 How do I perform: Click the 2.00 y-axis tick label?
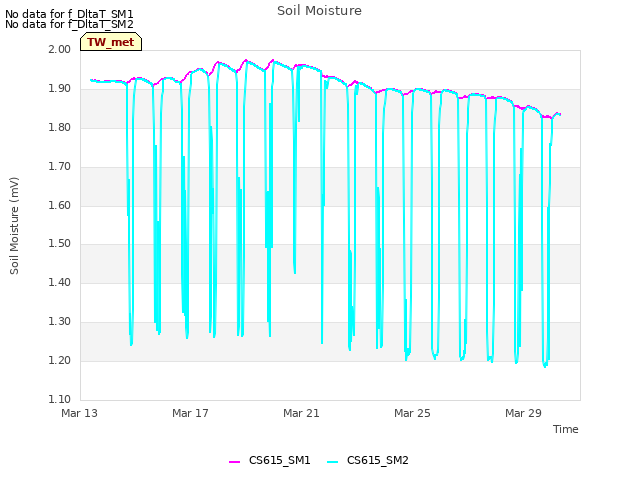(60, 49)
